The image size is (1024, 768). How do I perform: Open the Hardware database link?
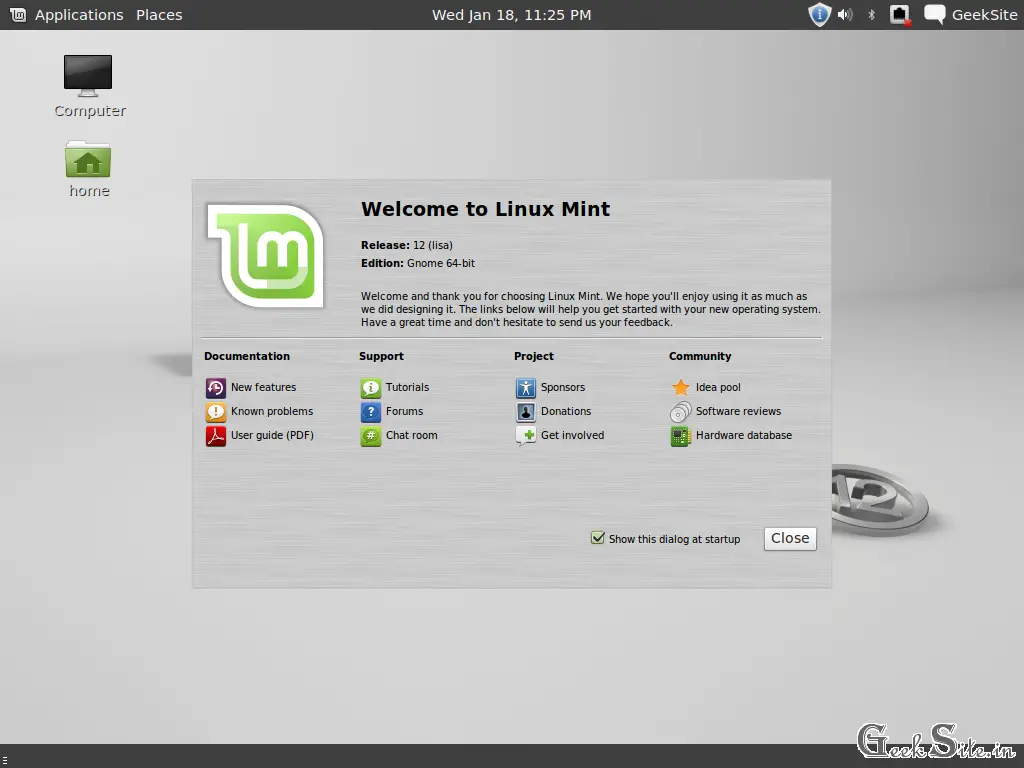coord(743,435)
